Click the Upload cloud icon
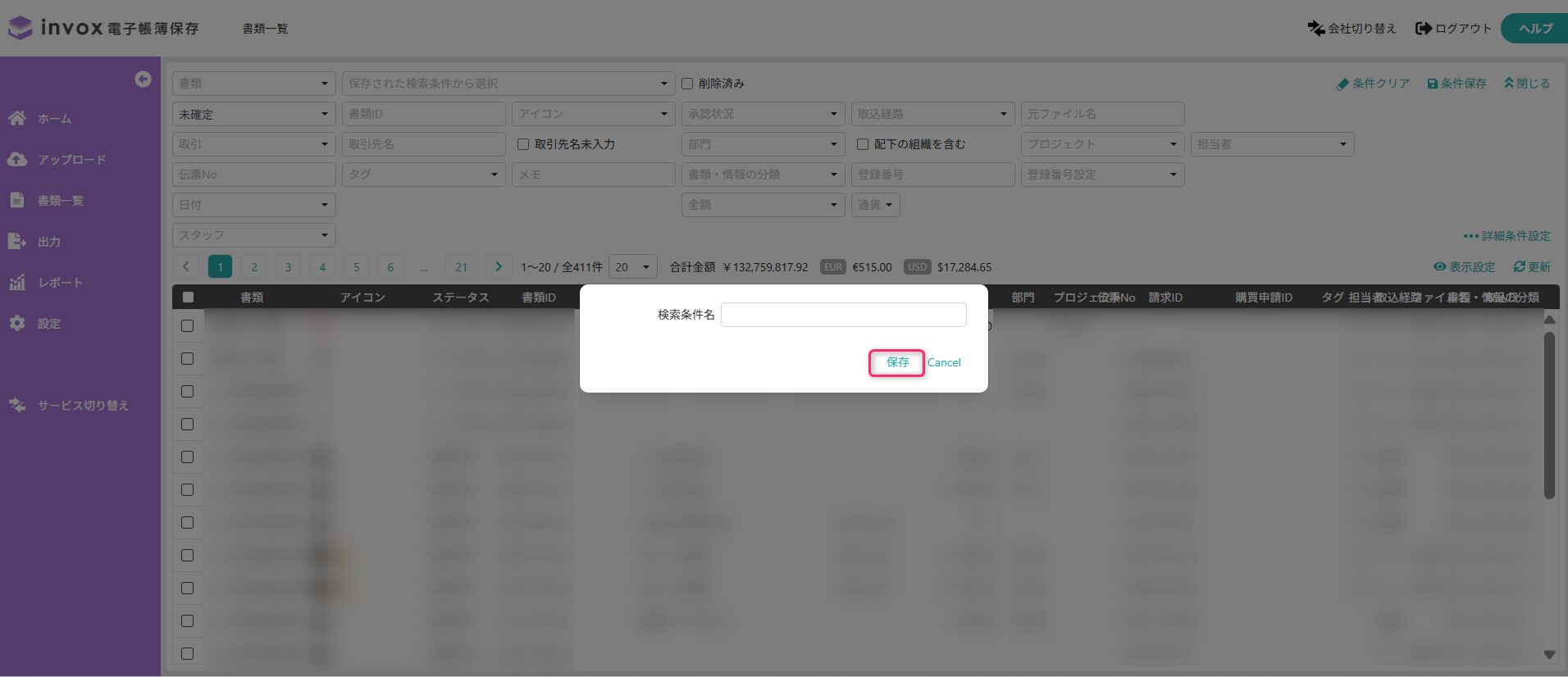Screen dimensions: 1568x677 pyautogui.click(x=17, y=159)
